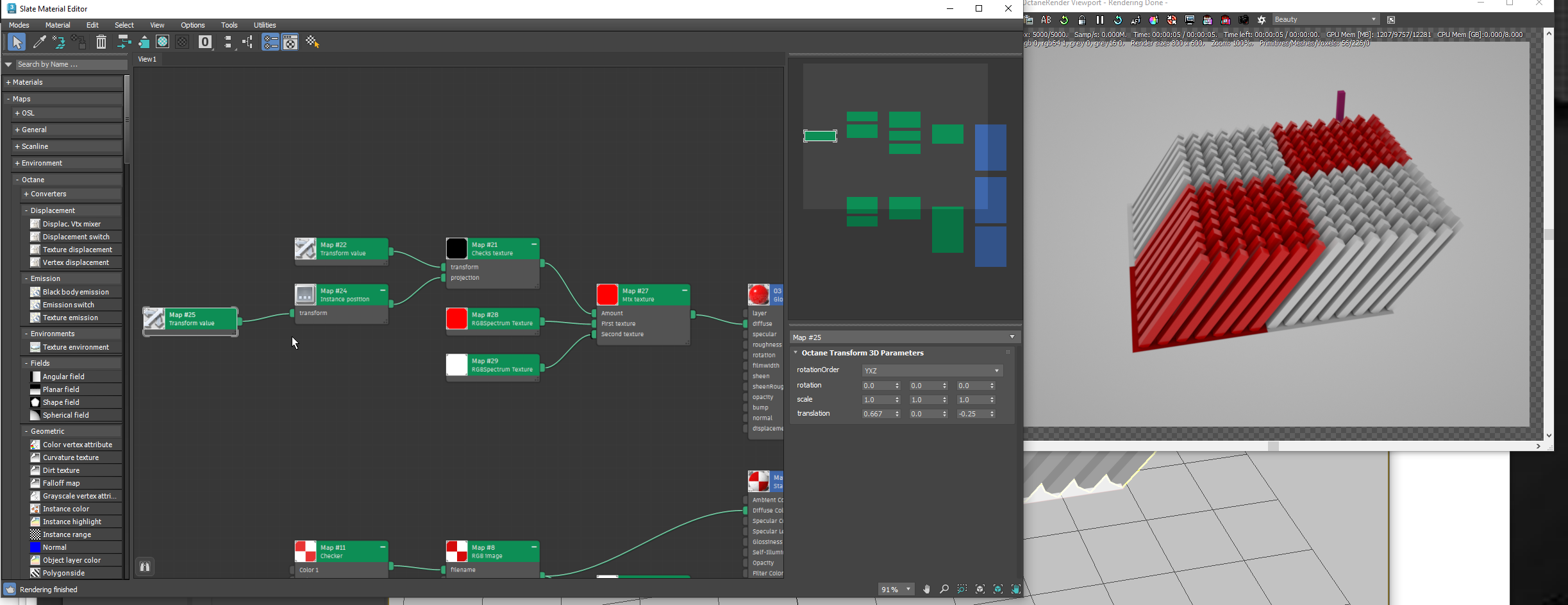Click the Zoom Extents icon
This screenshot has width=1568, height=605.
coord(980,589)
